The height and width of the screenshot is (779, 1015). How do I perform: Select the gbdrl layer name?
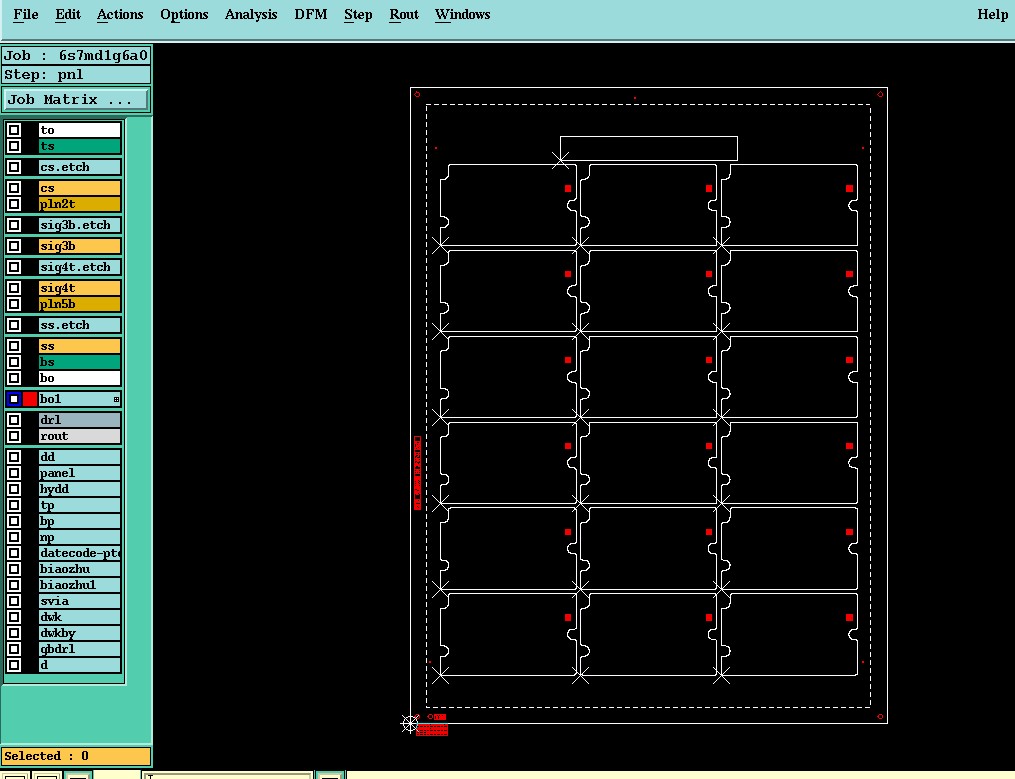point(80,649)
